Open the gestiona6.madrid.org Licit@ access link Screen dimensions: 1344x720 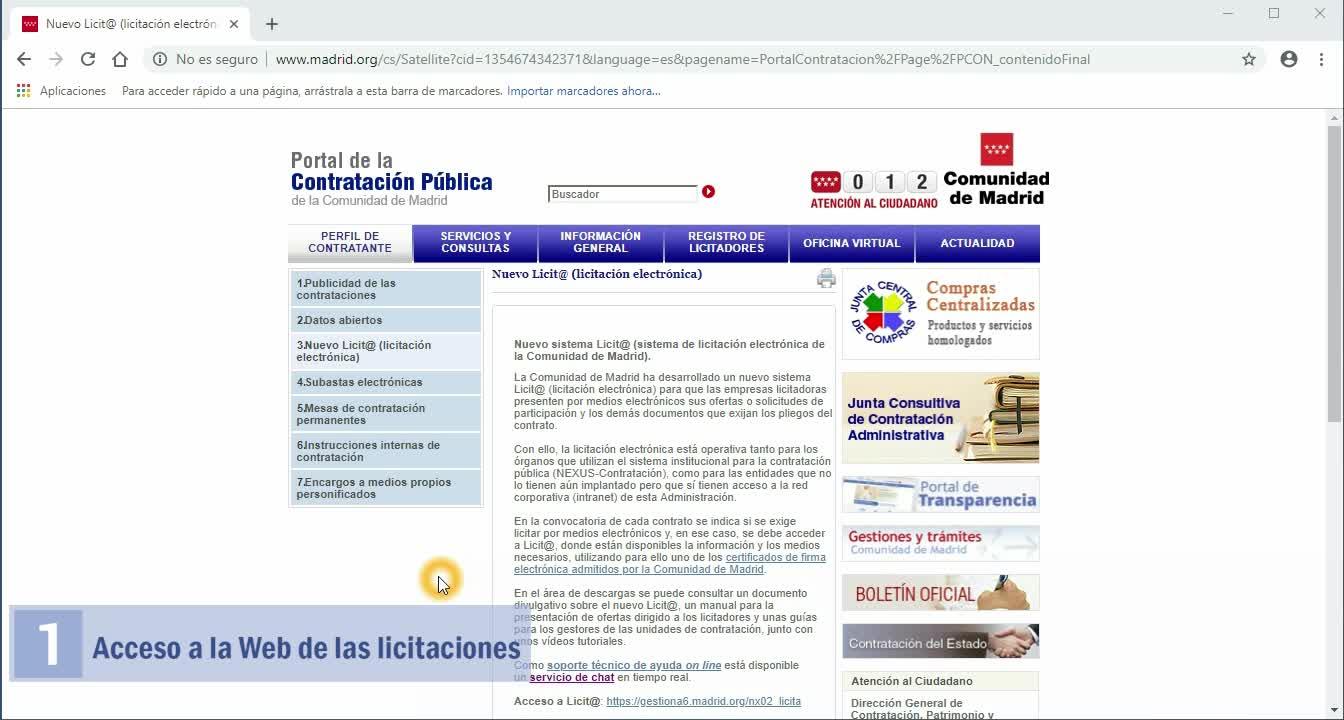[704, 701]
